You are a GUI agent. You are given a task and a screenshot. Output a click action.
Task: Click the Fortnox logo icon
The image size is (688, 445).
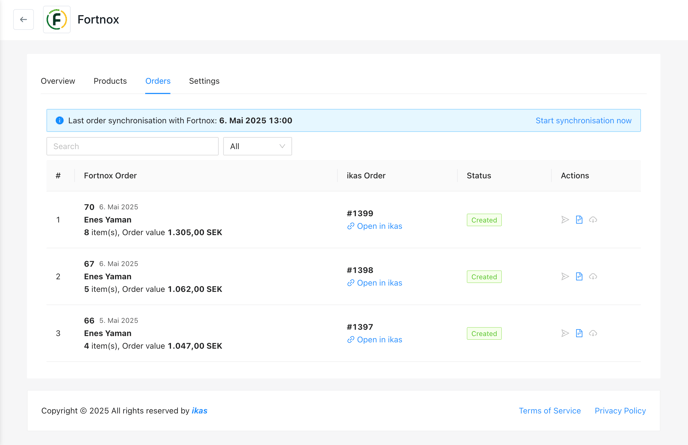click(x=57, y=20)
